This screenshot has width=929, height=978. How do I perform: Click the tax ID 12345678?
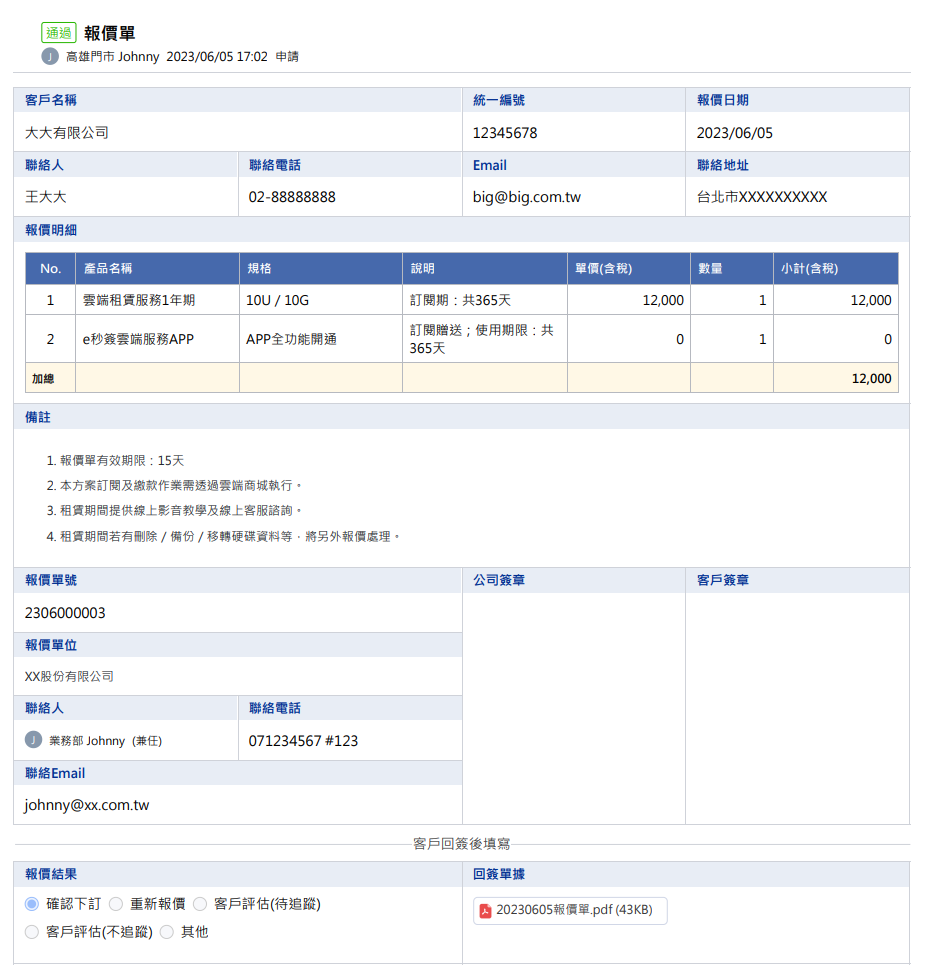(505, 133)
